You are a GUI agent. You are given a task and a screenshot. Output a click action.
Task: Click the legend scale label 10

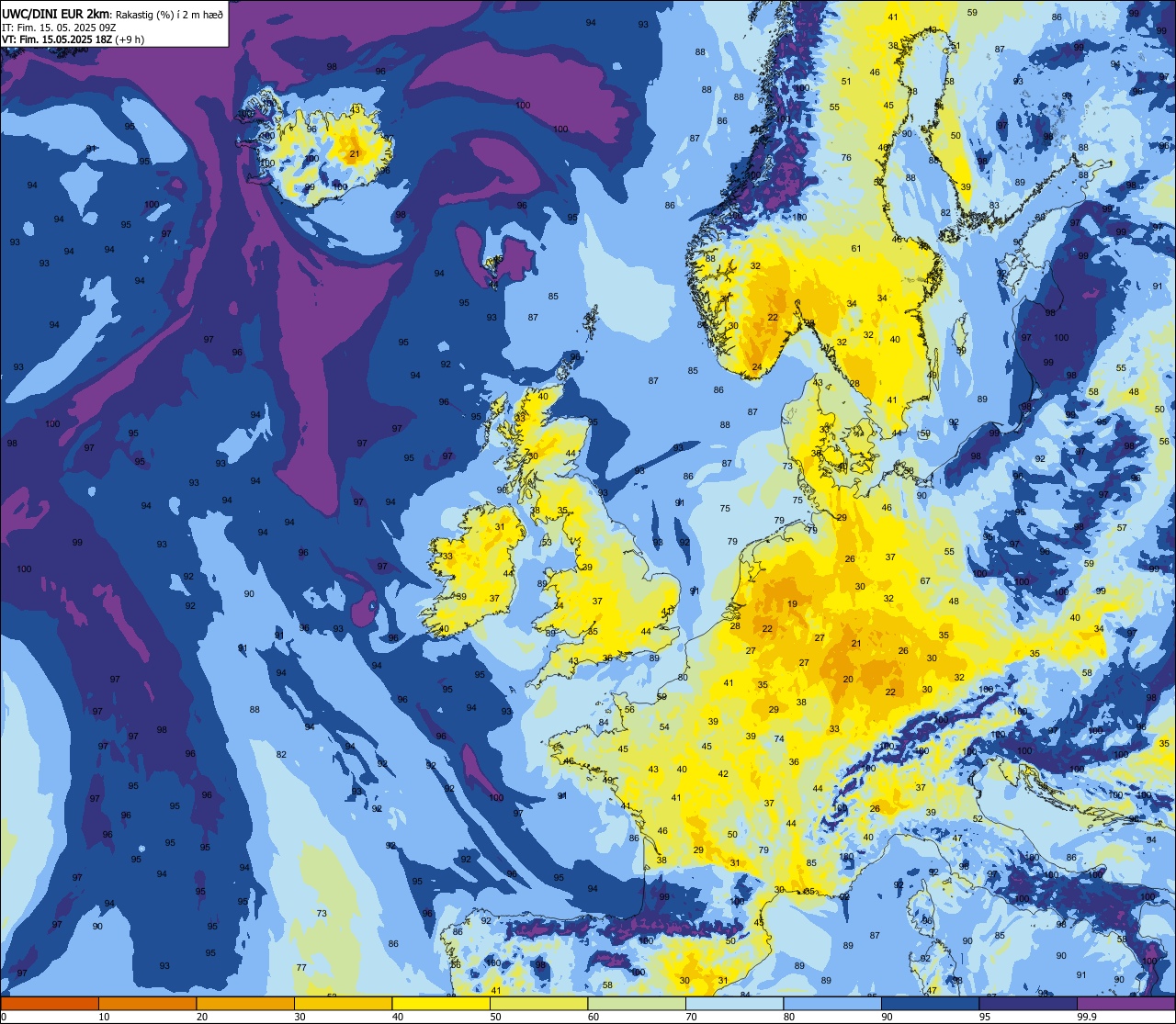pos(104,1017)
